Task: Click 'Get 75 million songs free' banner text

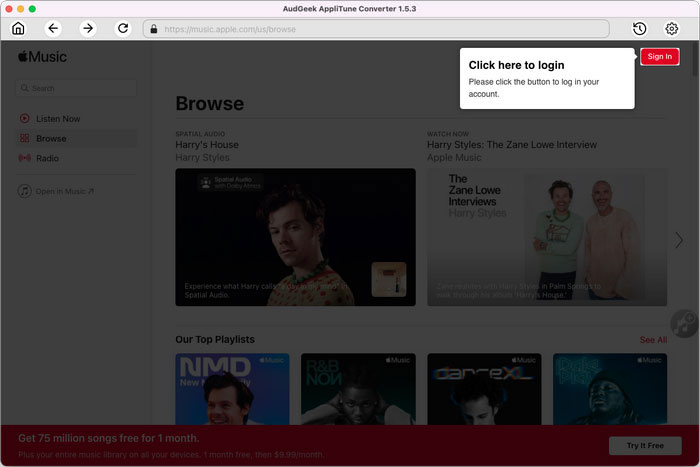Action: point(109,438)
